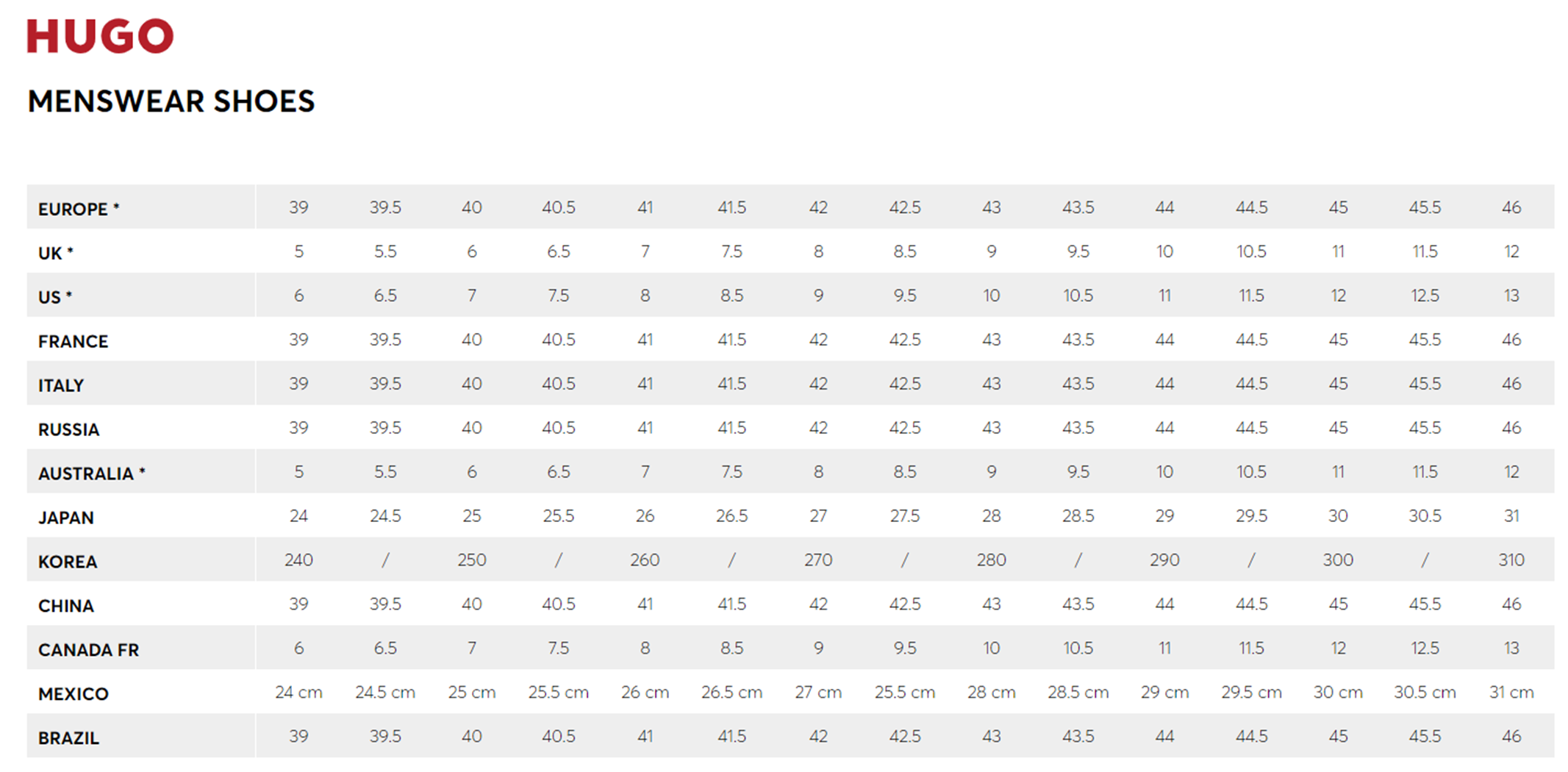Click the EUROPE * row label
Image resolution: width=1568 pixels, height=772 pixels.
[x=79, y=209]
